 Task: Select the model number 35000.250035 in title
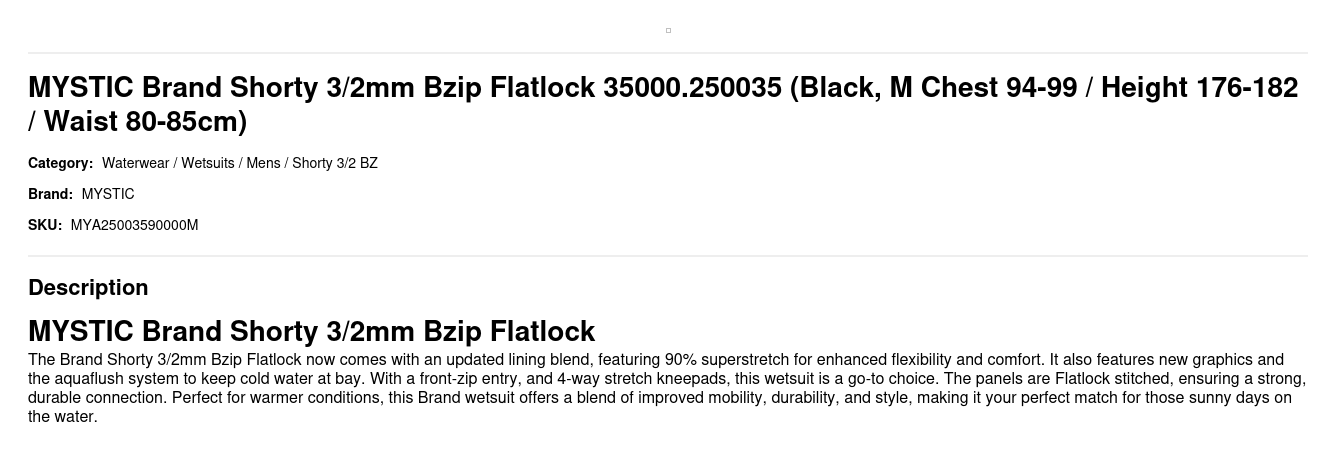[692, 88]
